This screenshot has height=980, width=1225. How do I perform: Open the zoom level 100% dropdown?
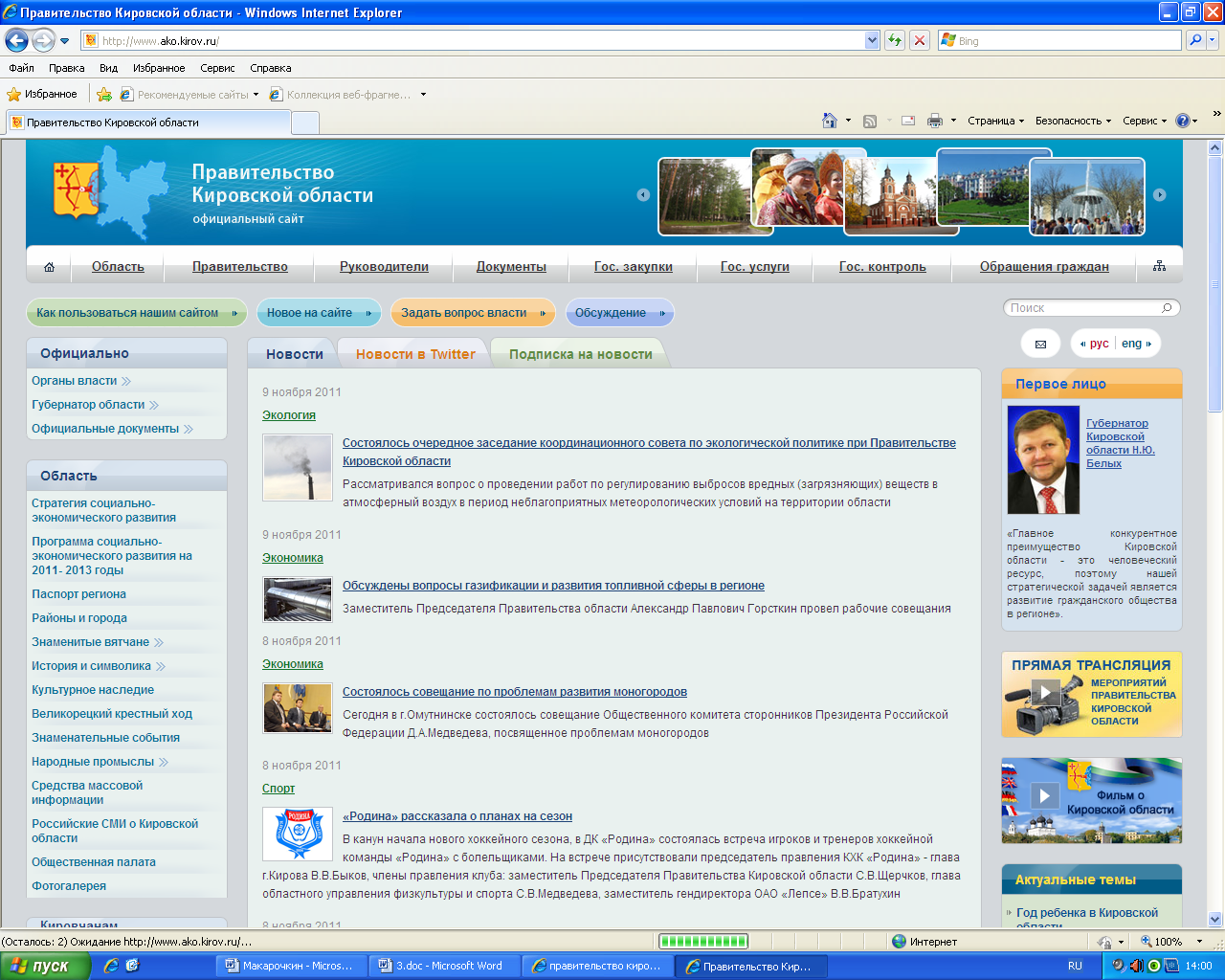(1200, 942)
